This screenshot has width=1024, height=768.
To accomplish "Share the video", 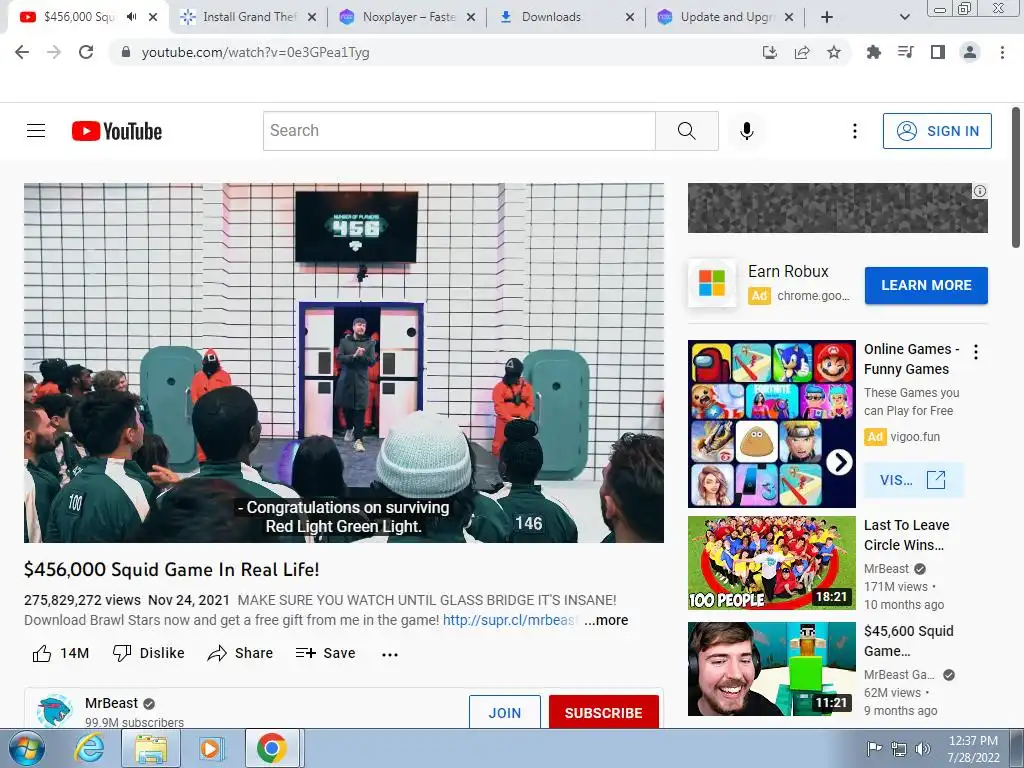I will (x=240, y=653).
